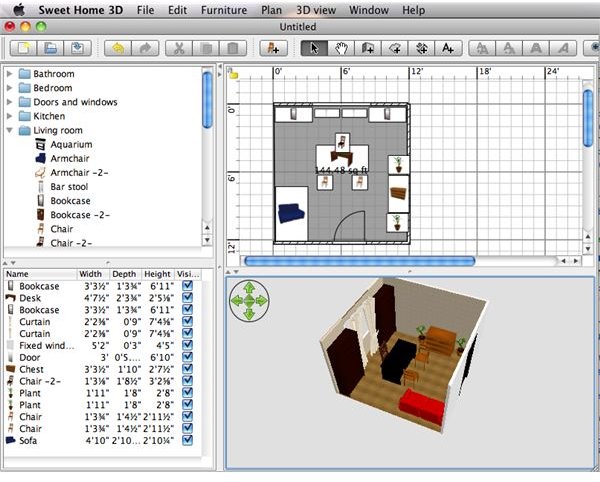Open the File menu
The width and height of the screenshot is (600, 482).
(145, 10)
